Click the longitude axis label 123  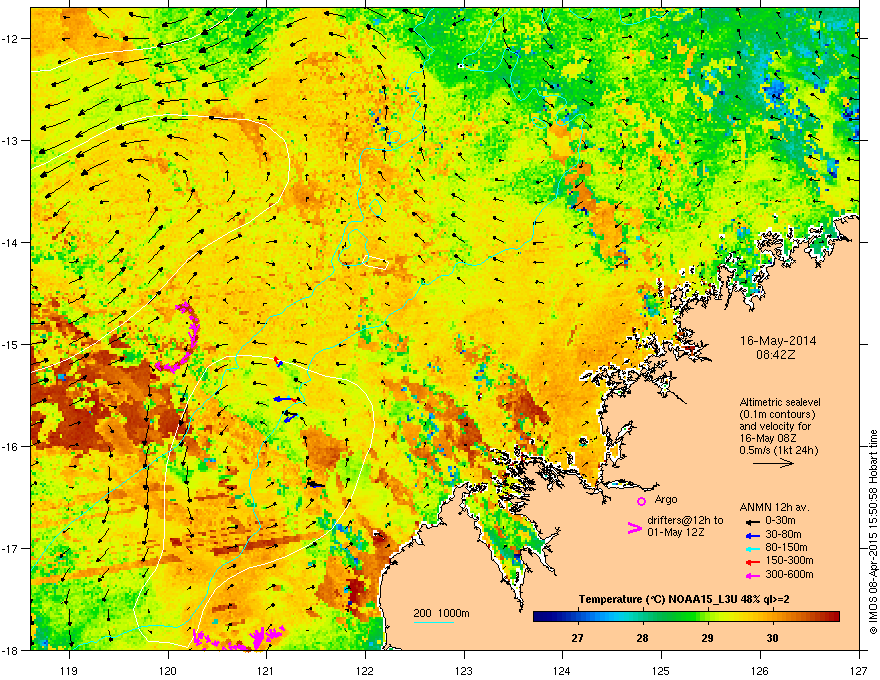(464, 670)
